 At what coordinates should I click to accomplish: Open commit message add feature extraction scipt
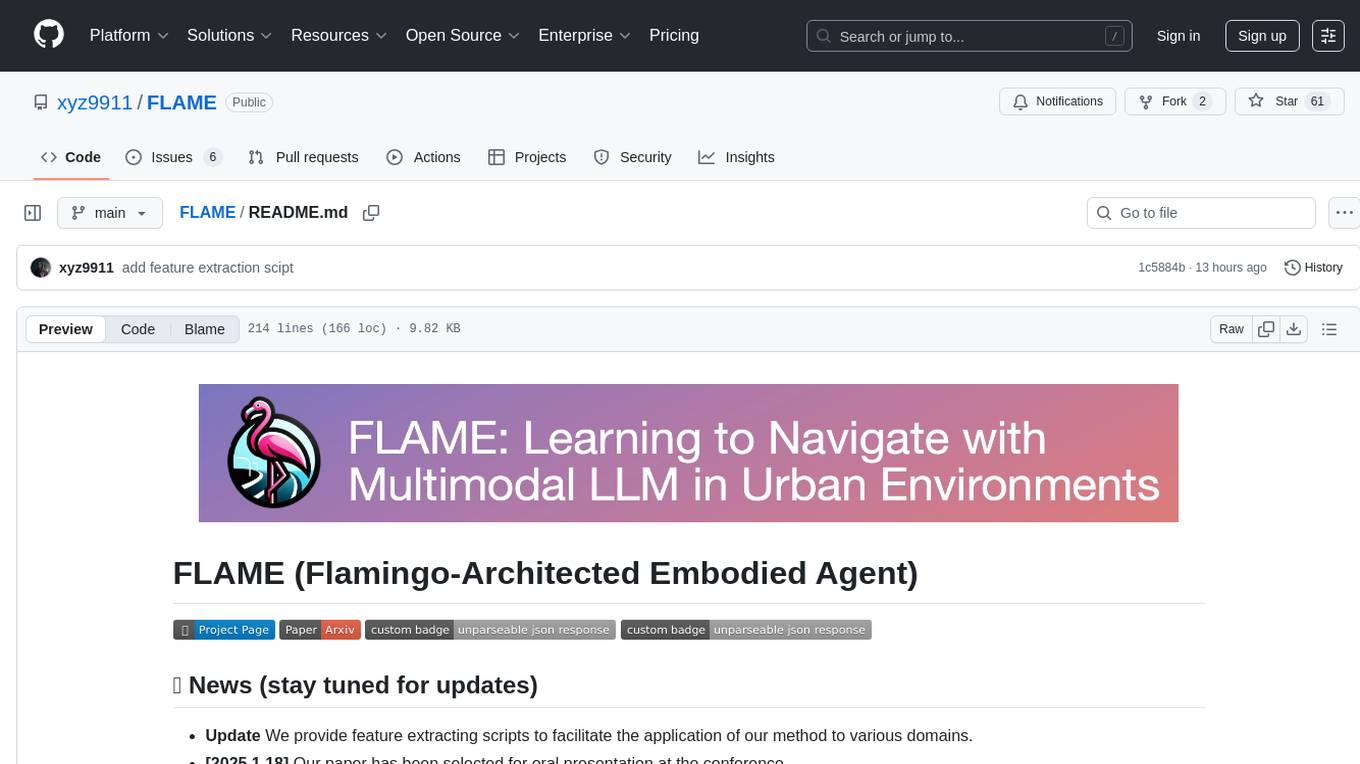[x=207, y=267]
